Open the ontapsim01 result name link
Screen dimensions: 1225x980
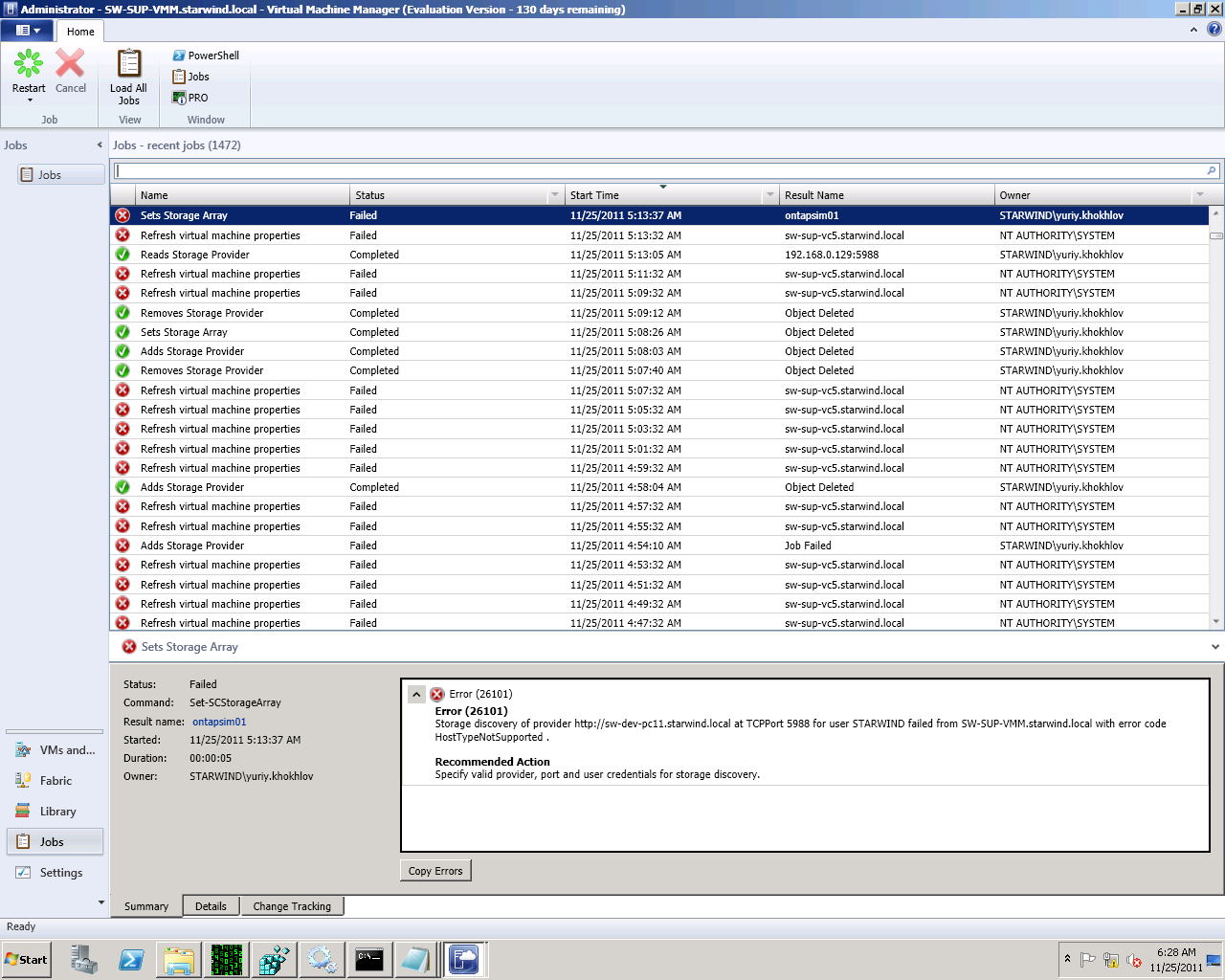tap(219, 722)
